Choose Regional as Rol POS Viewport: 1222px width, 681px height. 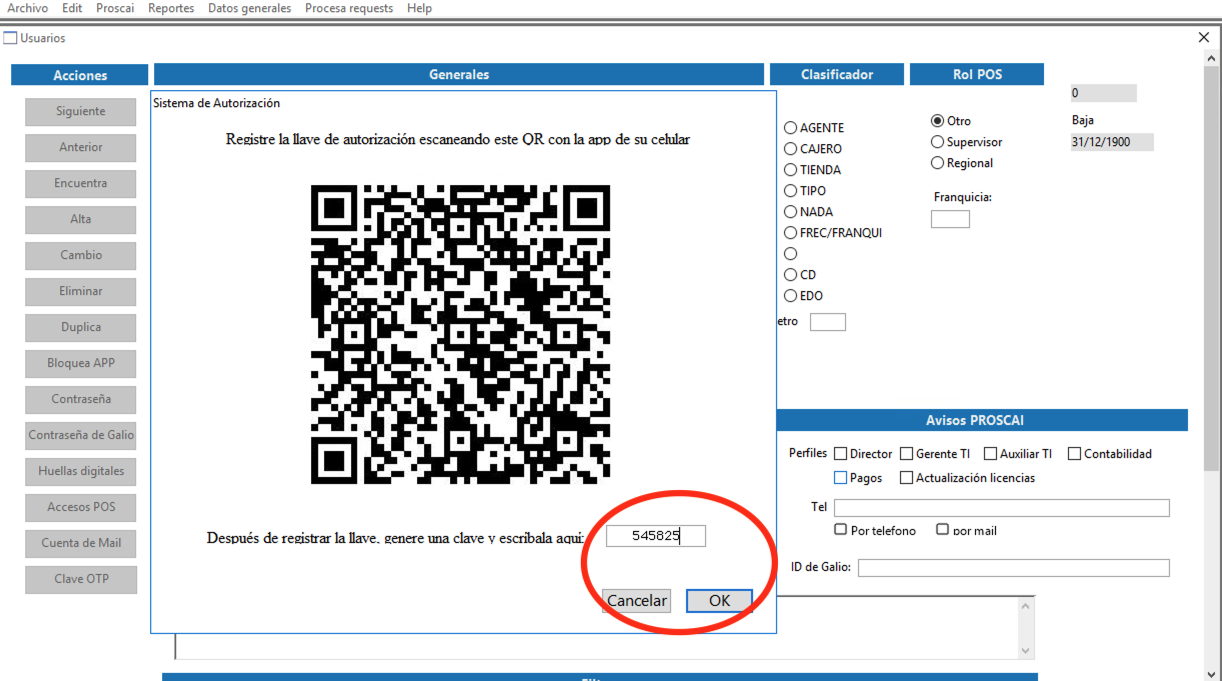point(937,163)
